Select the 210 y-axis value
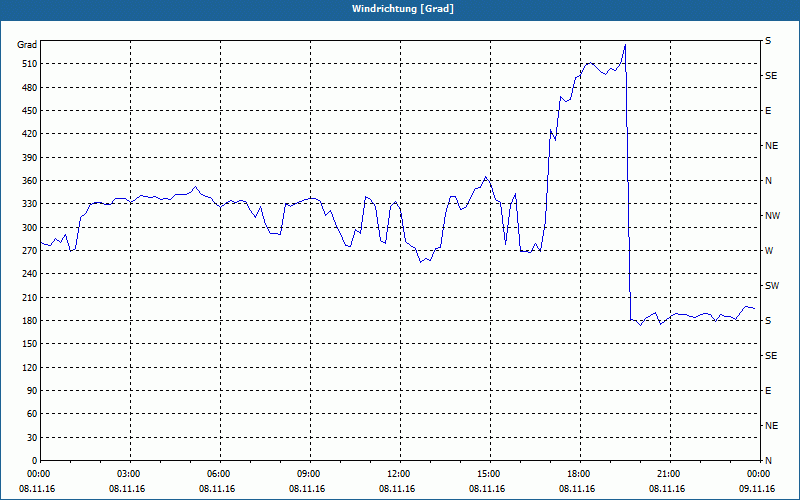 (x=30, y=297)
